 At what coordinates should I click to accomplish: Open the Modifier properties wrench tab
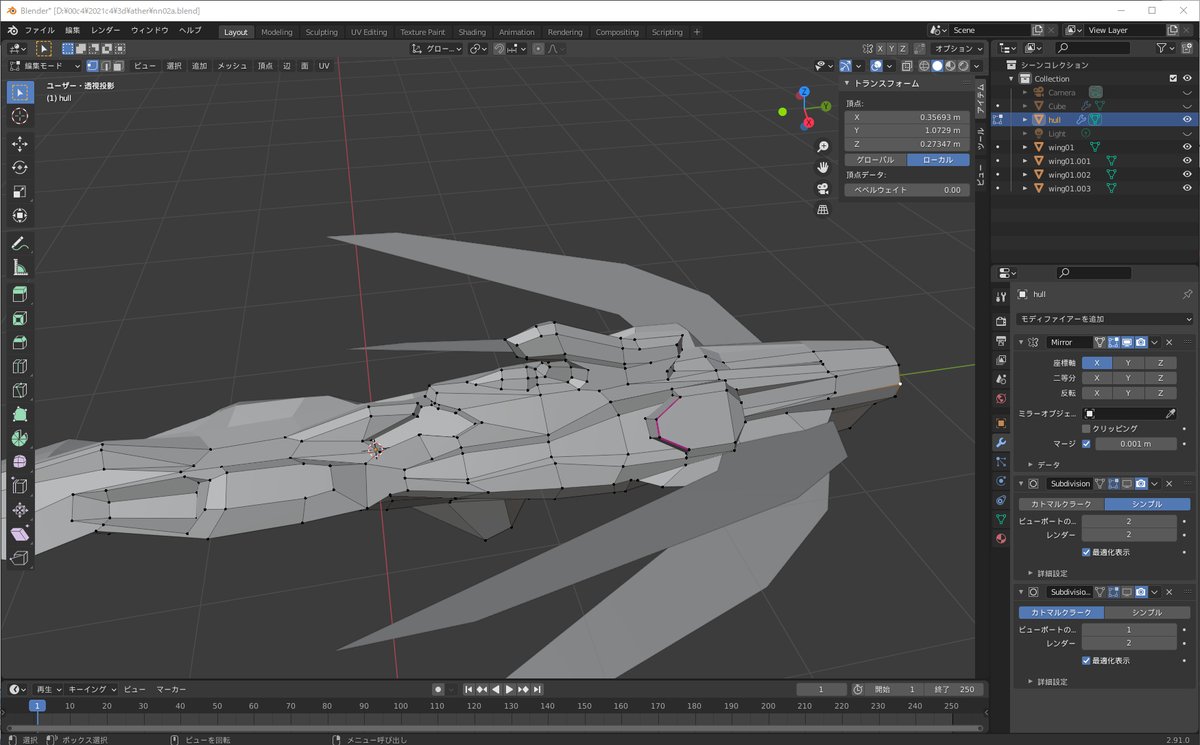click(1001, 442)
